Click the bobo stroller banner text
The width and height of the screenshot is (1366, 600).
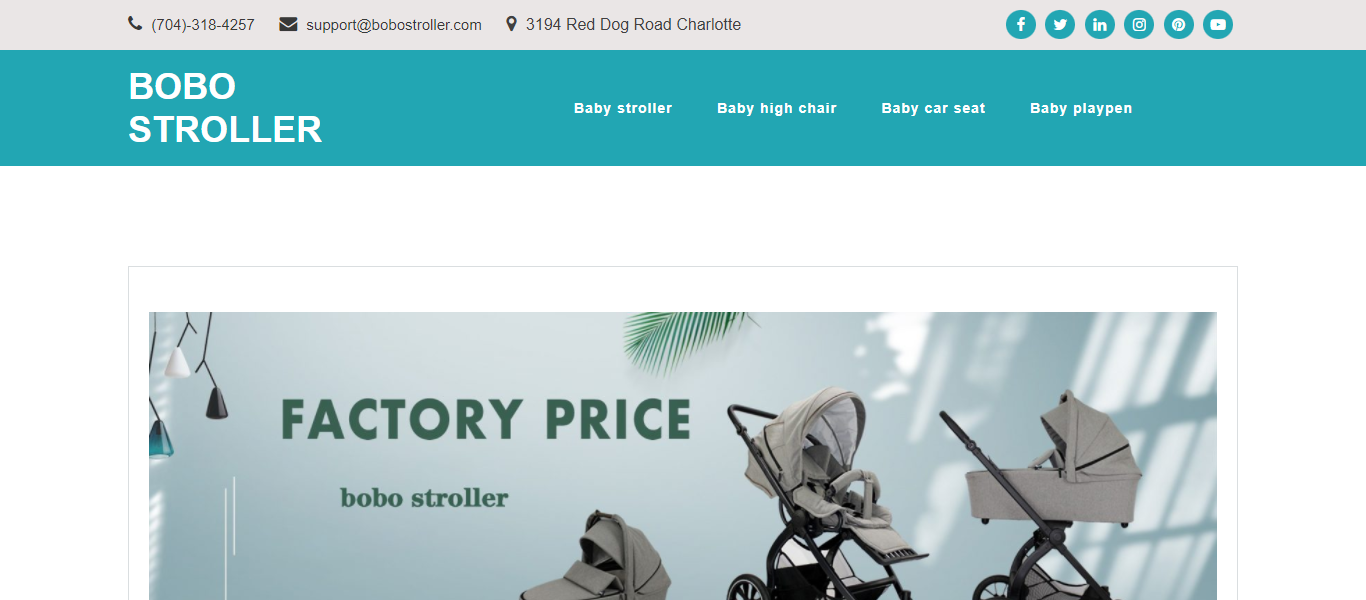point(424,497)
